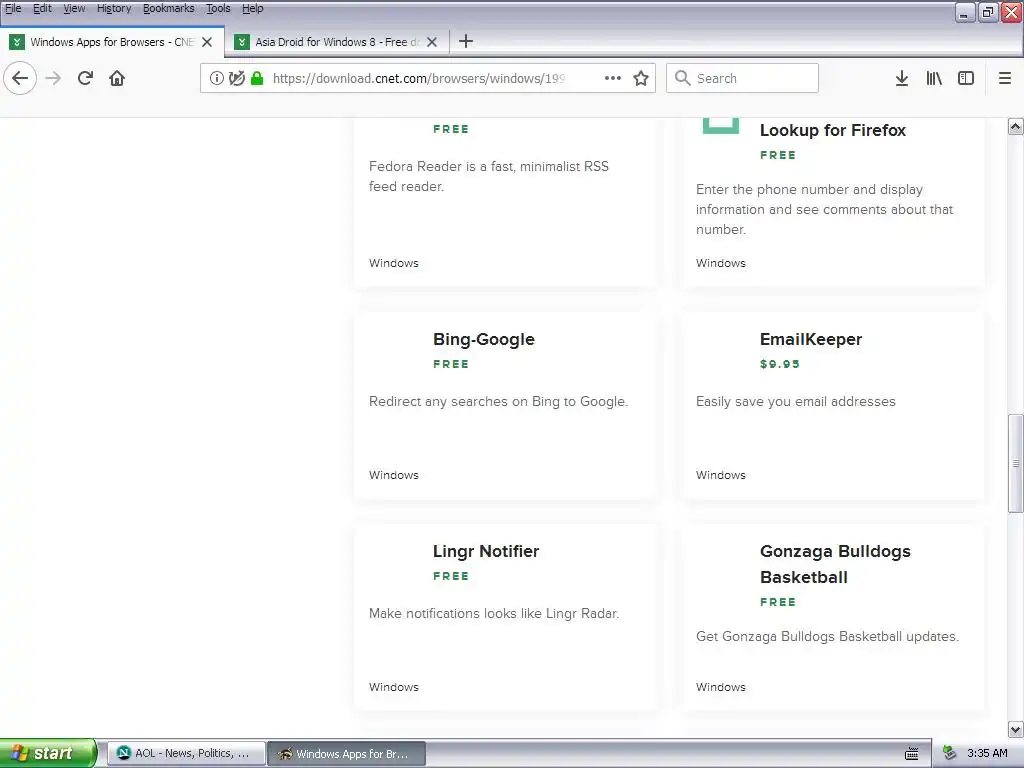Toggle the sidebar view icon

[x=966, y=78]
